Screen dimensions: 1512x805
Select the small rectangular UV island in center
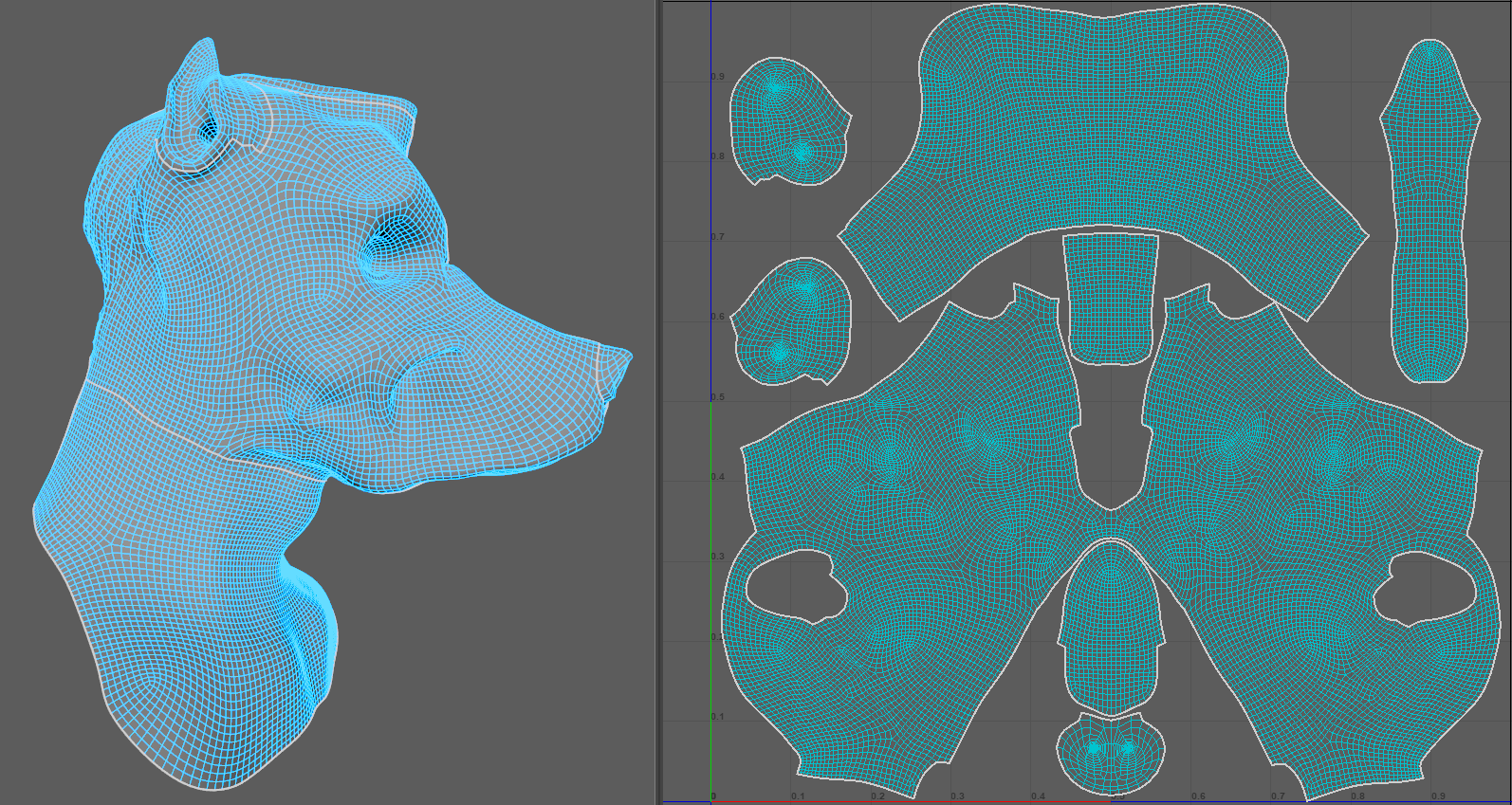1111,298
